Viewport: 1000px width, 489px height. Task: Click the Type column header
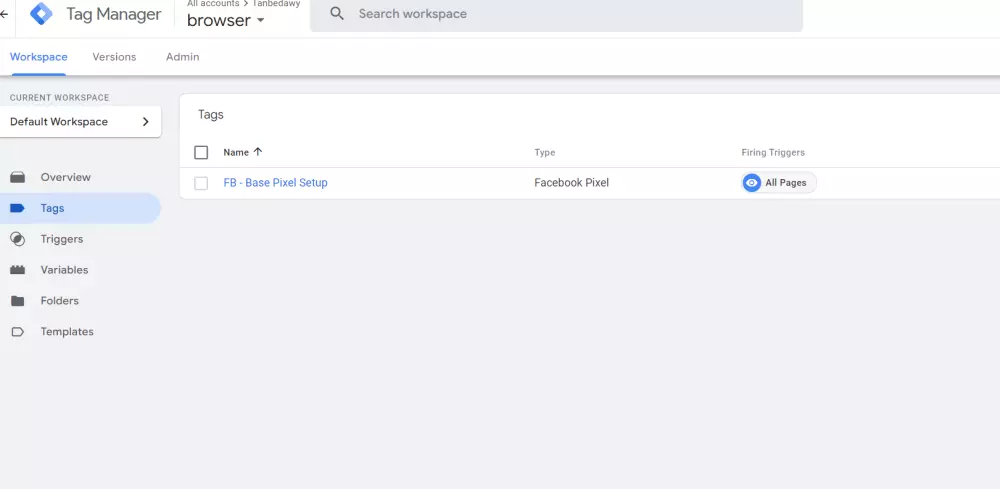click(545, 152)
